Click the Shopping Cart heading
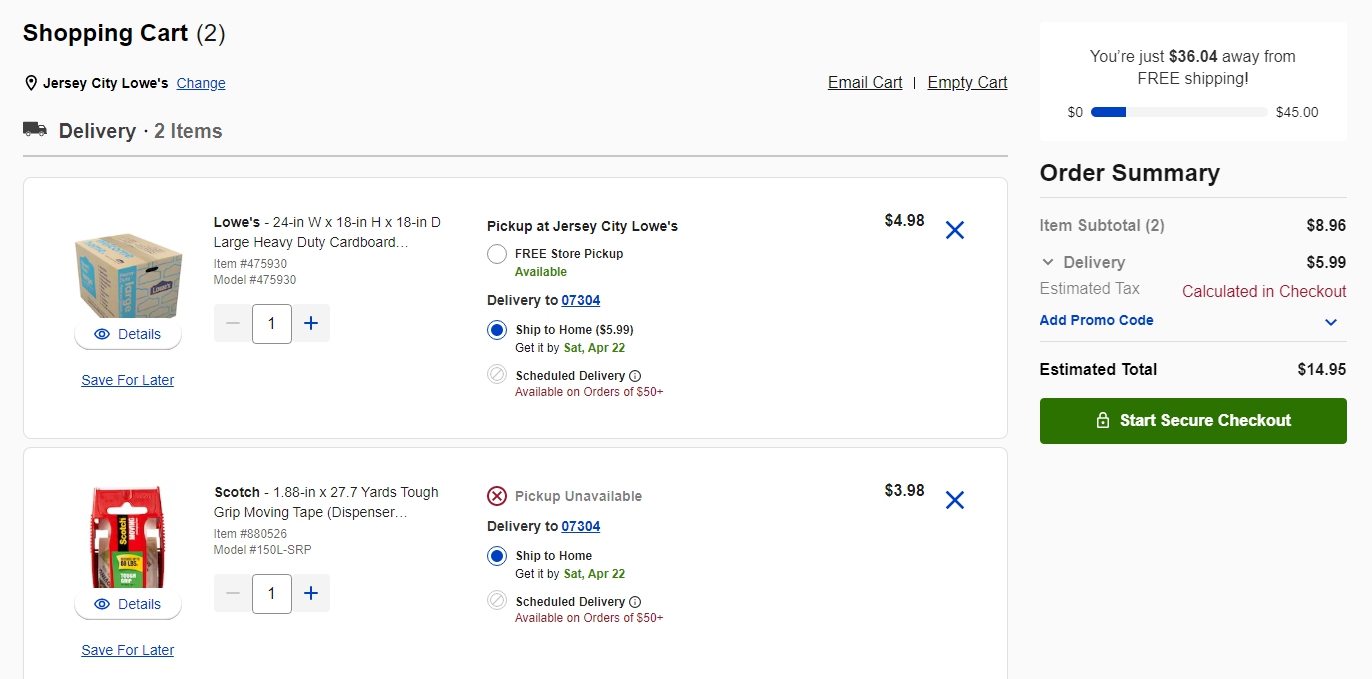 [x=124, y=33]
